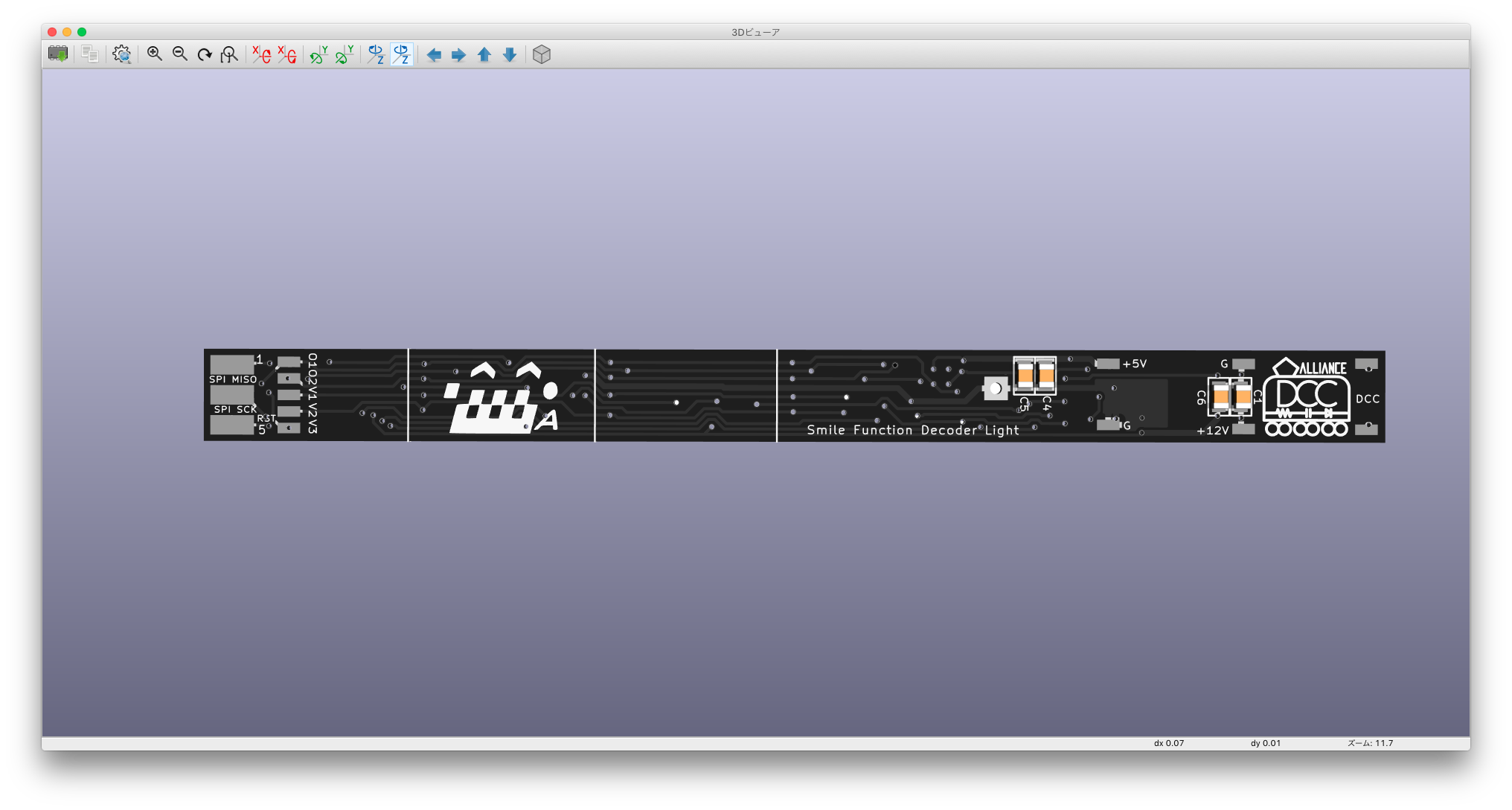1512x810 pixels.
Task: Click the DCC Alliance logo on board
Action: click(x=1307, y=398)
